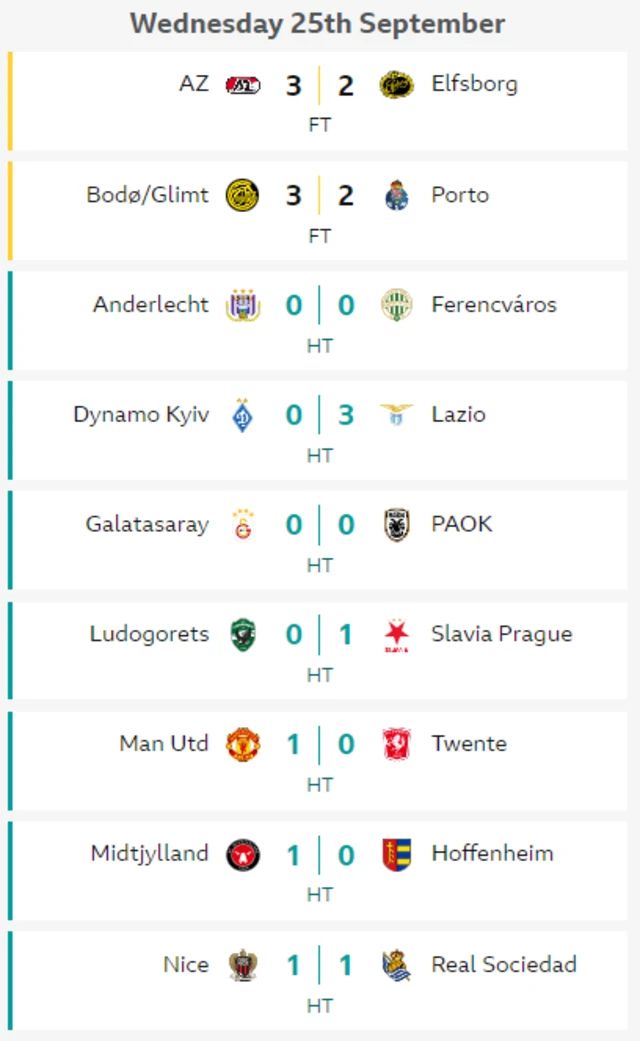The width and height of the screenshot is (640, 1041).
Task: Click the Manchester United crest
Action: coord(243,744)
